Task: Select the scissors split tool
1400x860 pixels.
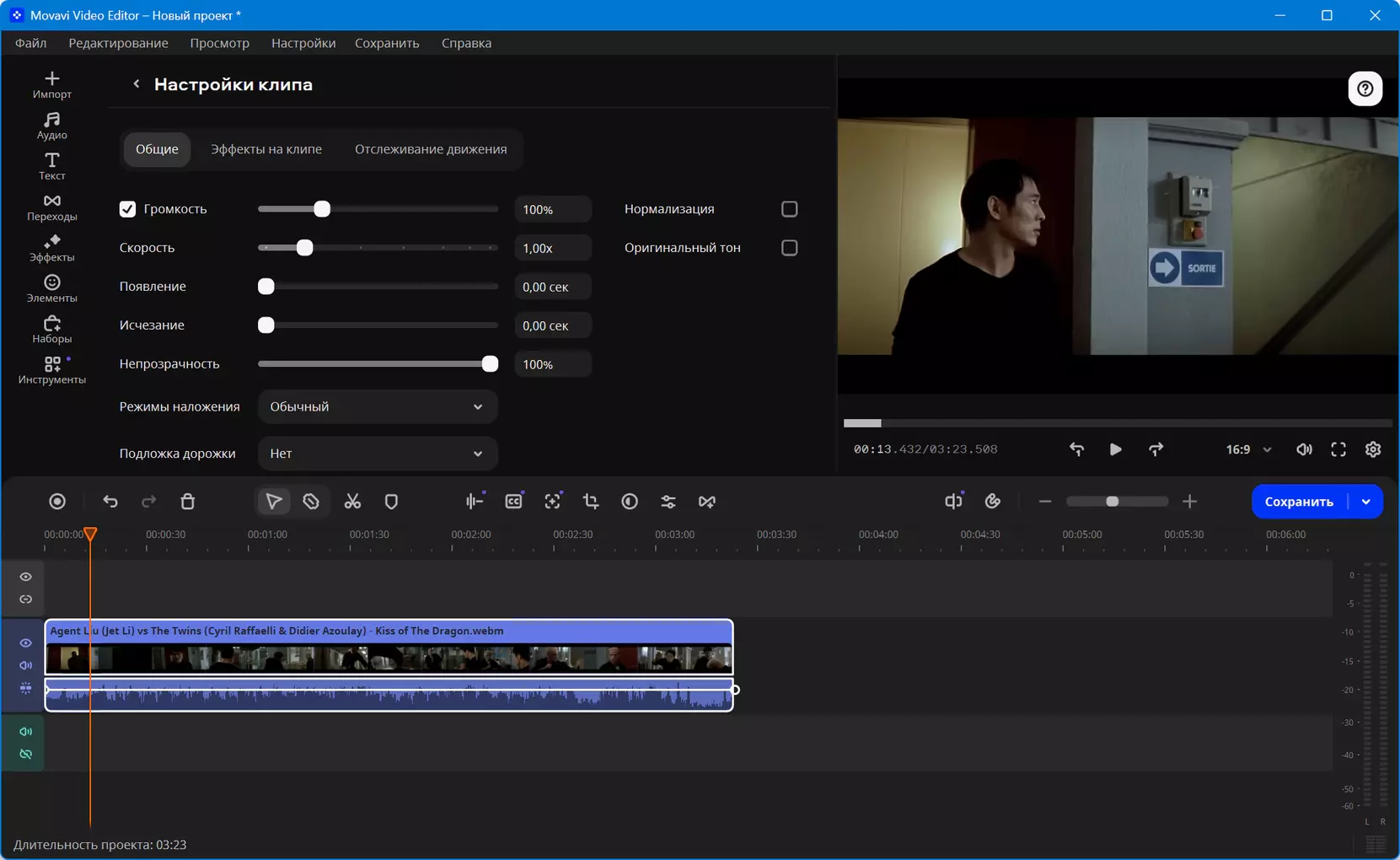Action: coord(352,502)
